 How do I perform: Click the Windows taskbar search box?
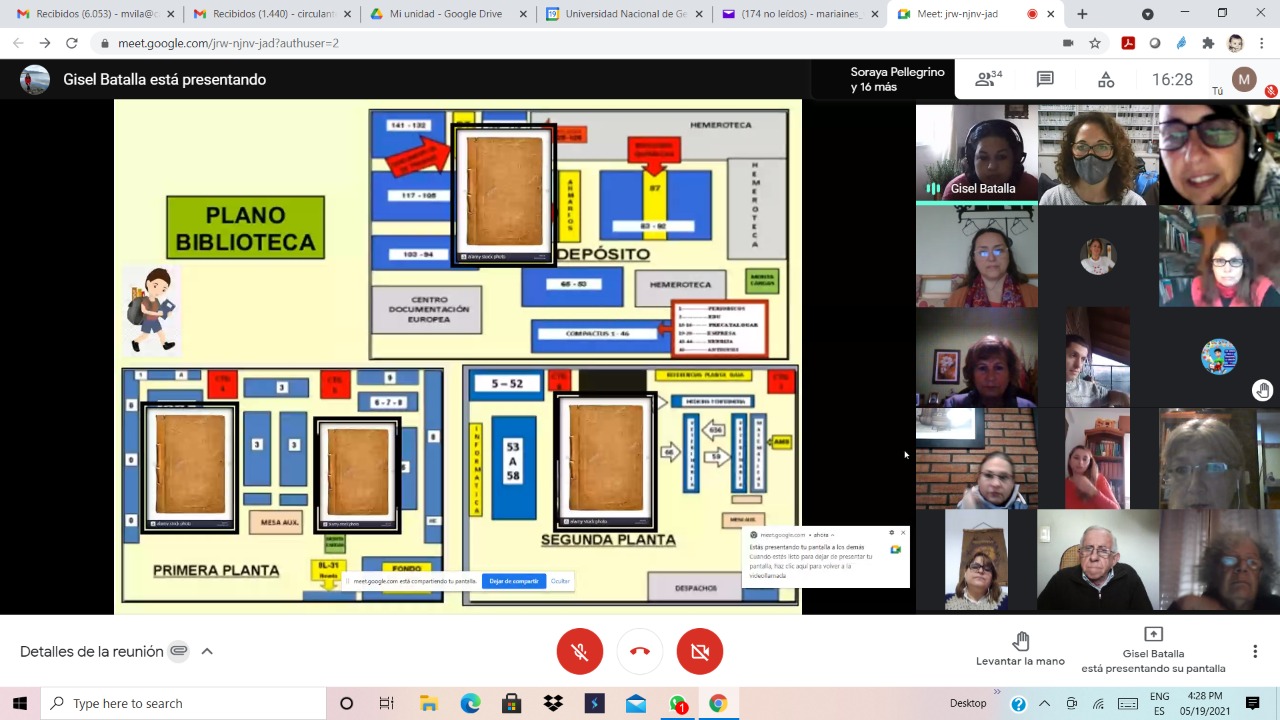[x=185, y=703]
